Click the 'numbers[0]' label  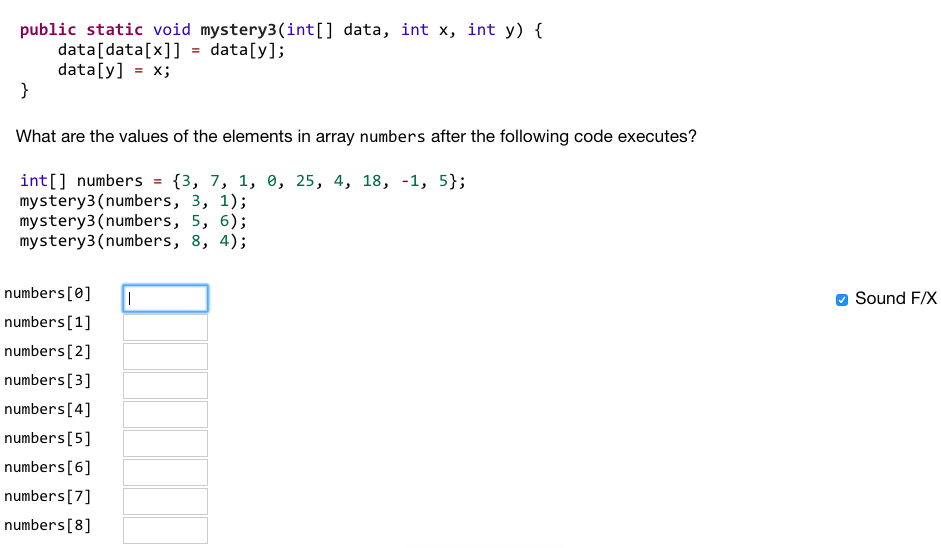tap(47, 294)
